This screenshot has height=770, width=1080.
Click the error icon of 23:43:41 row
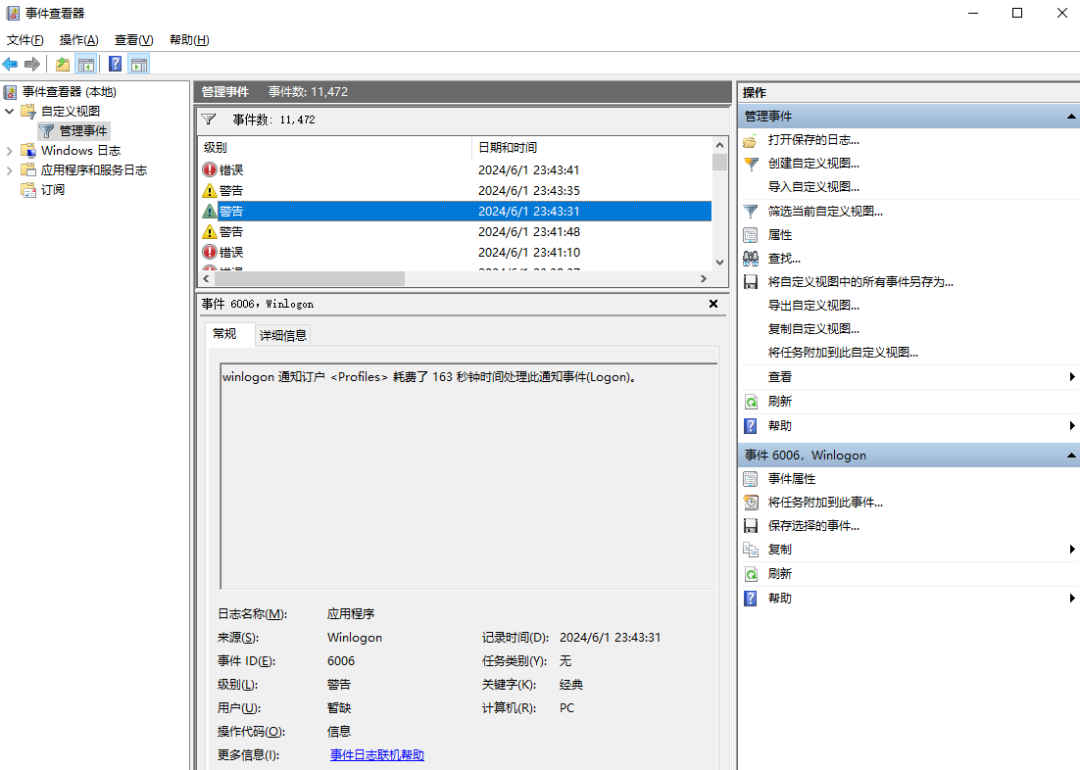(209, 169)
